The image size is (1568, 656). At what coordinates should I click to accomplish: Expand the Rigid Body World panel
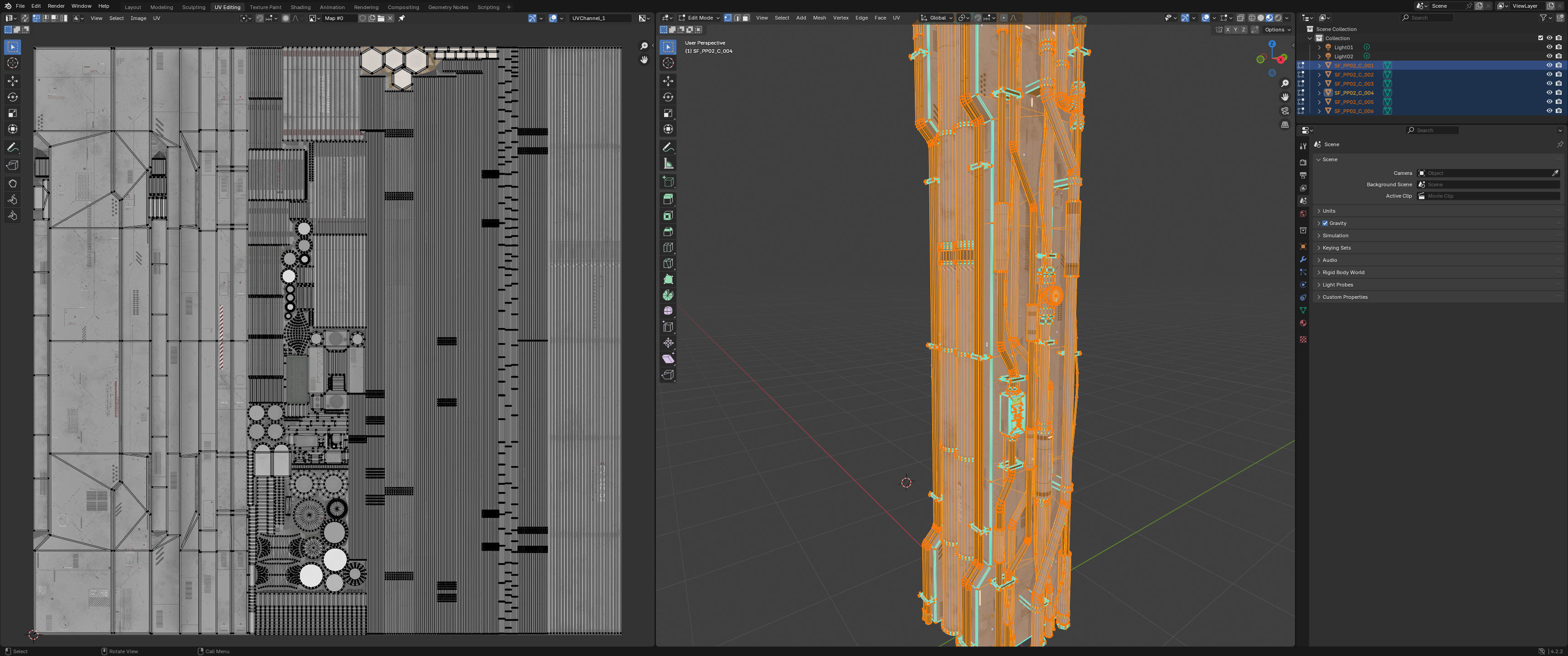(1343, 272)
